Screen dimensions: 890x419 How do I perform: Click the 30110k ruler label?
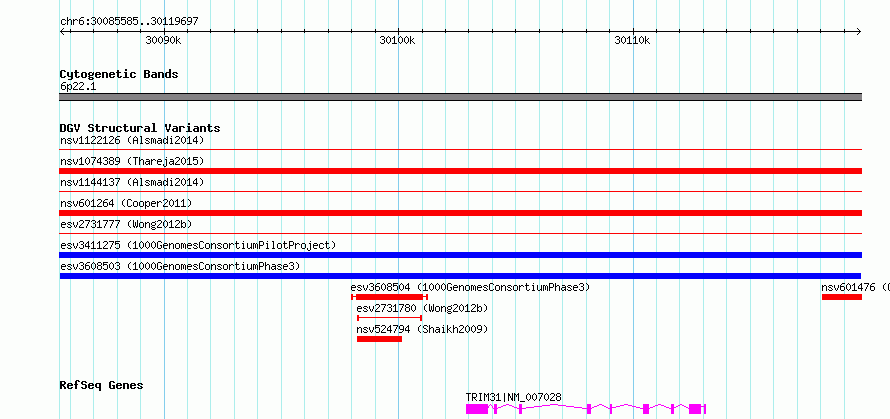[x=632, y=40]
